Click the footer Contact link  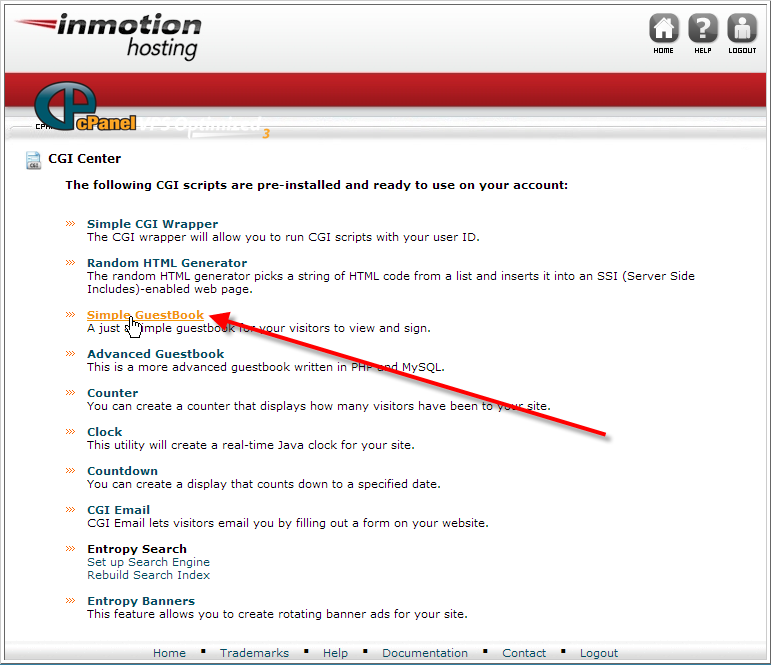coord(524,653)
